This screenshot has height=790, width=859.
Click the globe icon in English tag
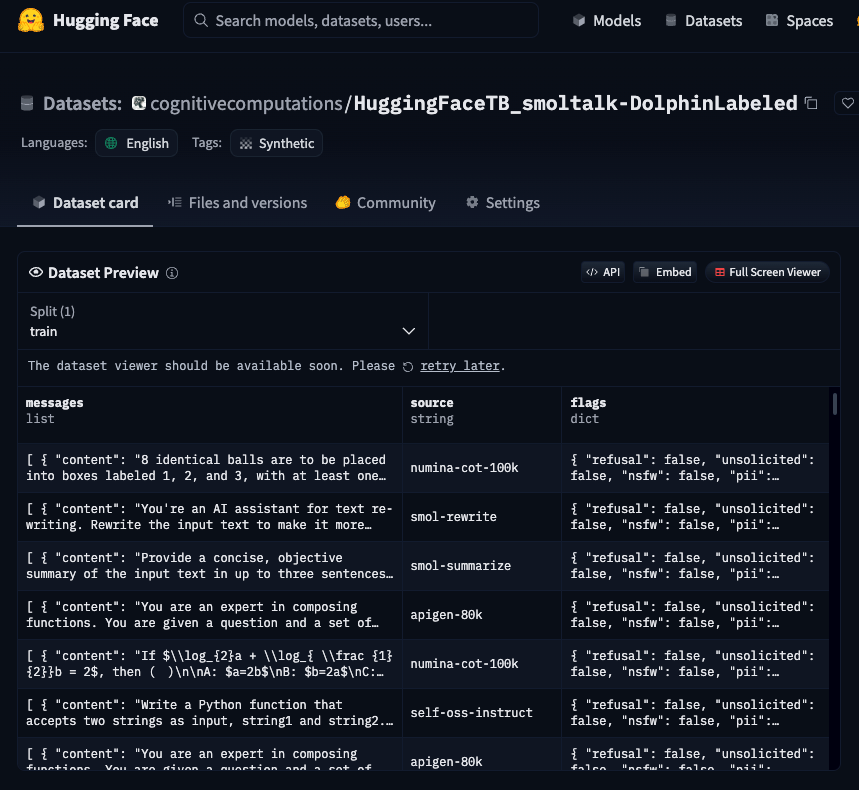tap(111, 143)
